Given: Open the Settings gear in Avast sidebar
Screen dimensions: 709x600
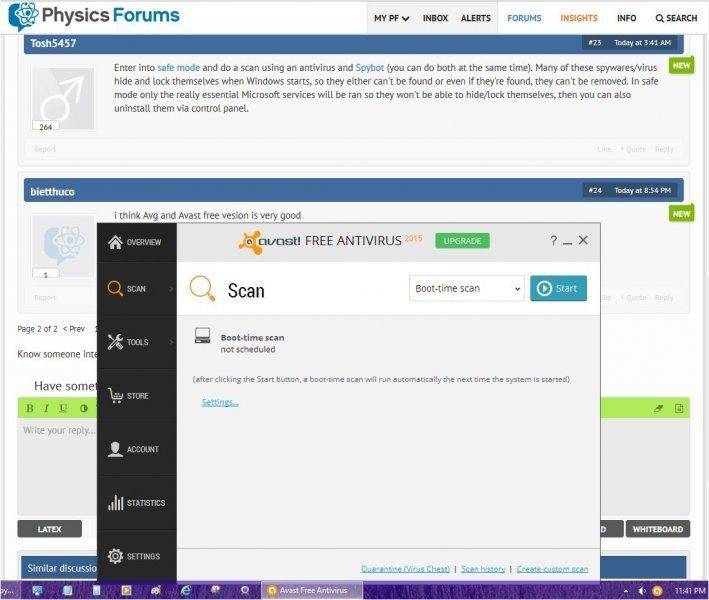Looking at the screenshot, I should tap(115, 556).
